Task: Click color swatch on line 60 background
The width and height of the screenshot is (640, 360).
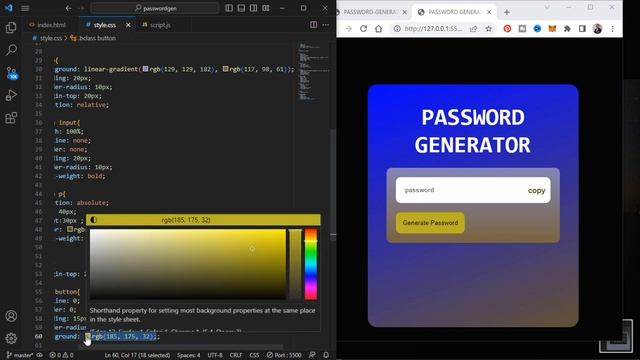Action: [x=88, y=336]
